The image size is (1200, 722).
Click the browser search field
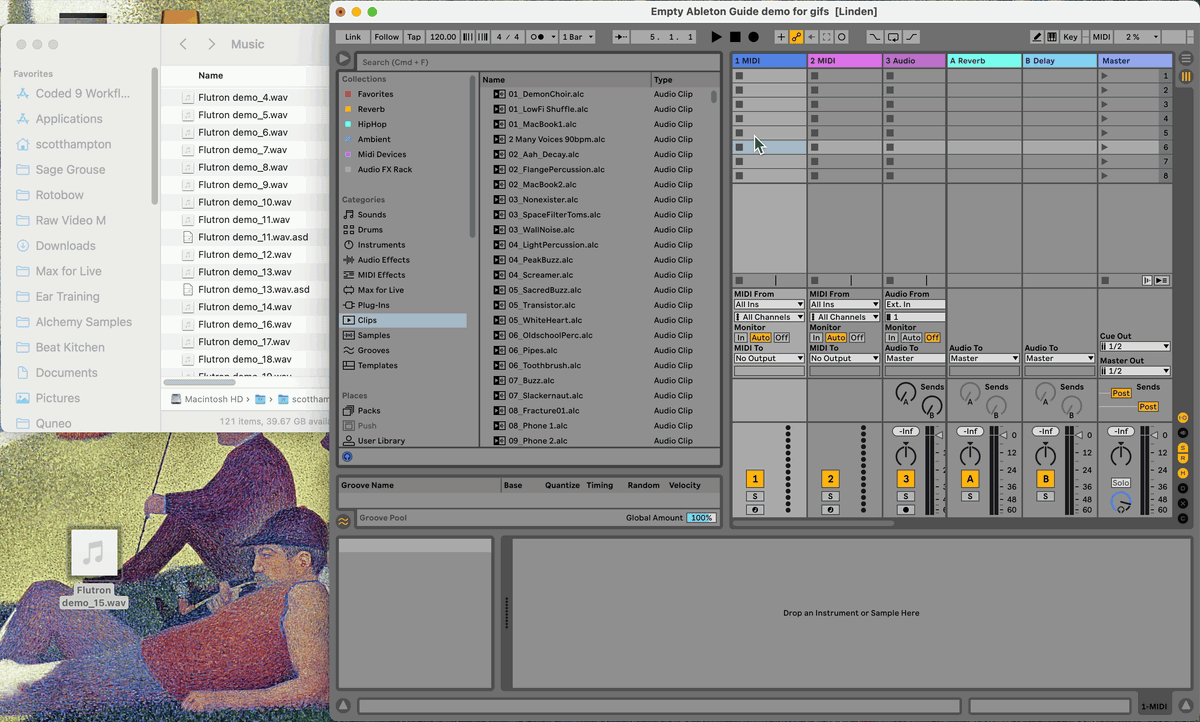coord(537,62)
